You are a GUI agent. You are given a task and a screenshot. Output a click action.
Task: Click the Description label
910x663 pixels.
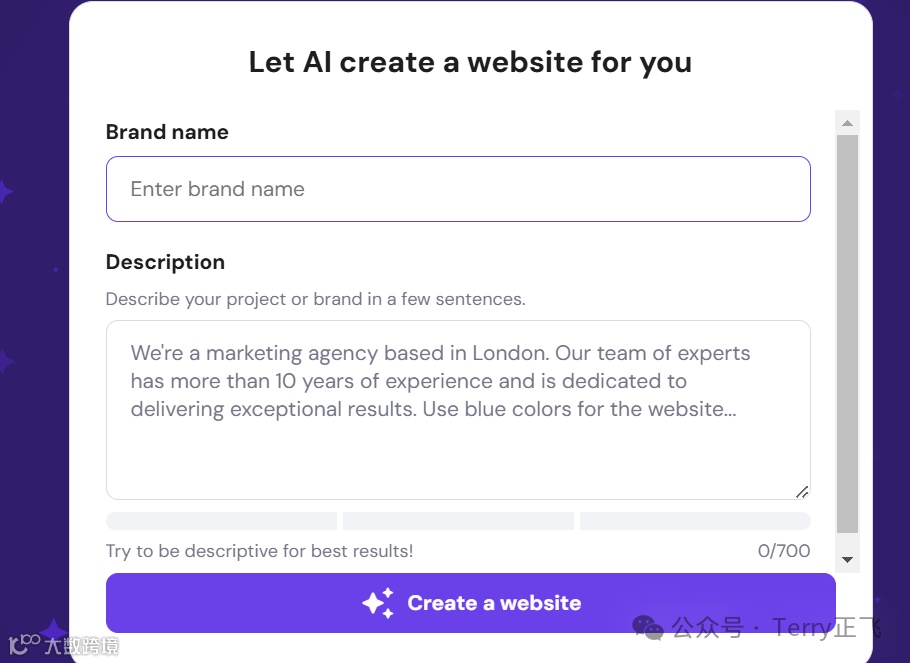coord(165,262)
